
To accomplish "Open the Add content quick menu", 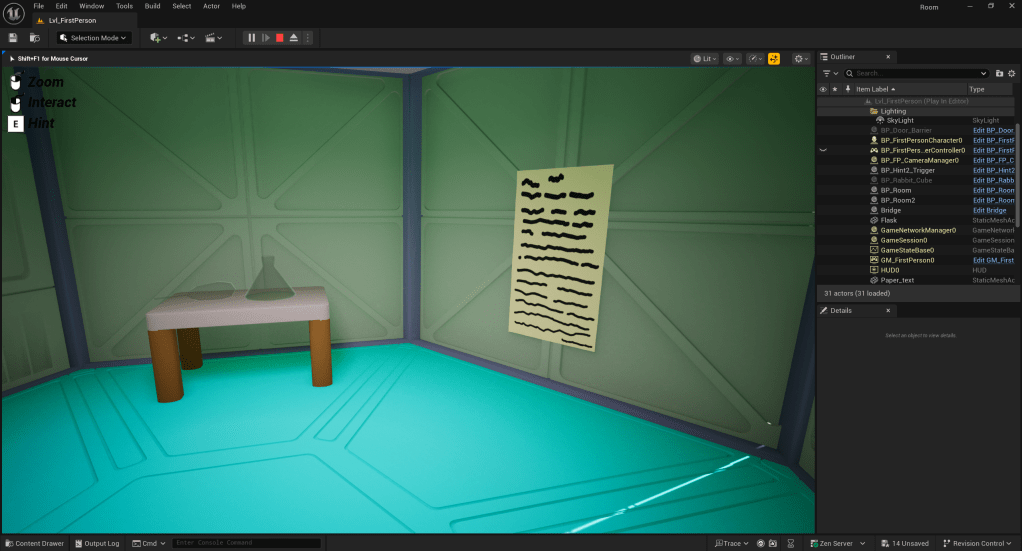I will [x=158, y=38].
